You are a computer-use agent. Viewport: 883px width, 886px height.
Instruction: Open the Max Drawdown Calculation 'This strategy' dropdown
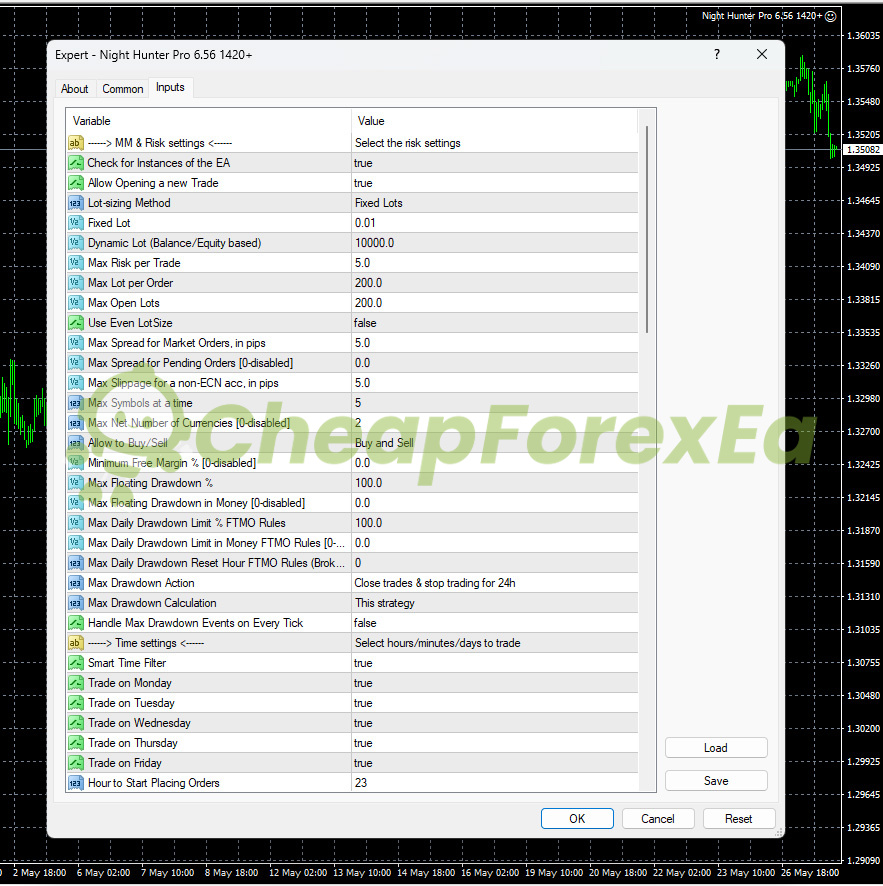[x=494, y=603]
